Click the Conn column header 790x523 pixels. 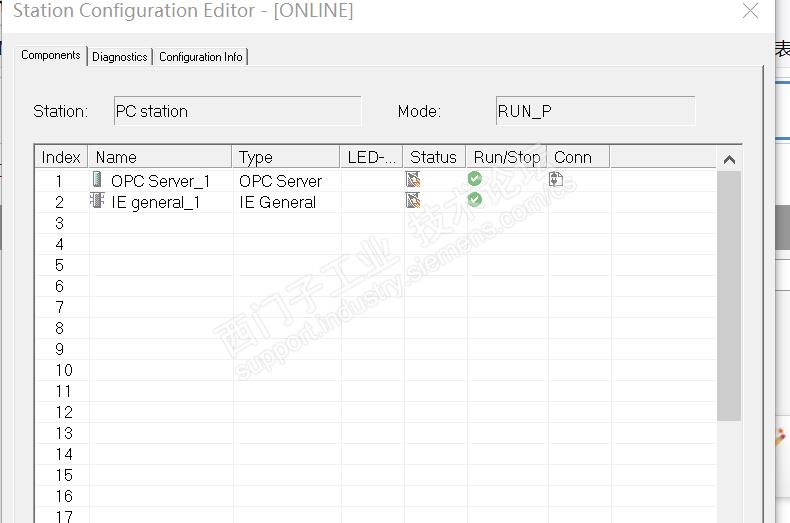[578, 157]
